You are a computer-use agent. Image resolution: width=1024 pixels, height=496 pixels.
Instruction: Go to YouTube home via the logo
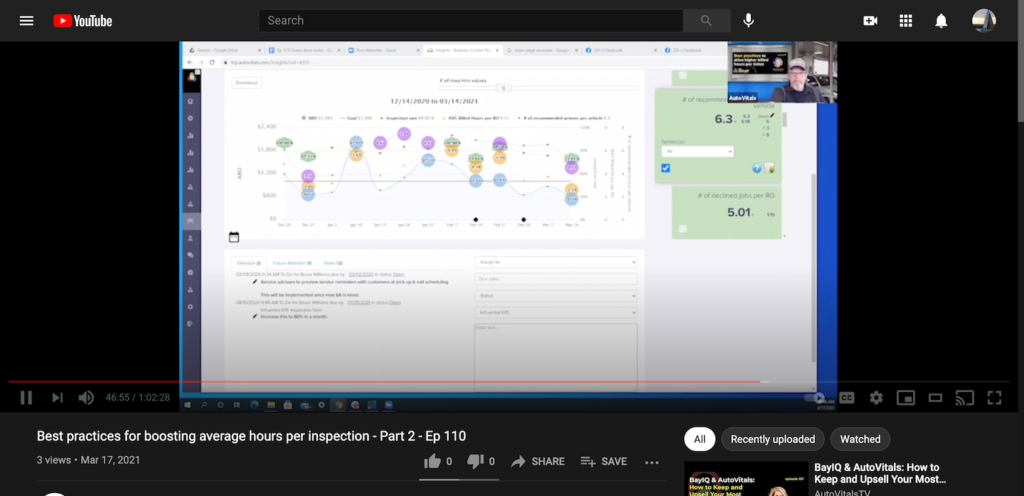click(83, 21)
